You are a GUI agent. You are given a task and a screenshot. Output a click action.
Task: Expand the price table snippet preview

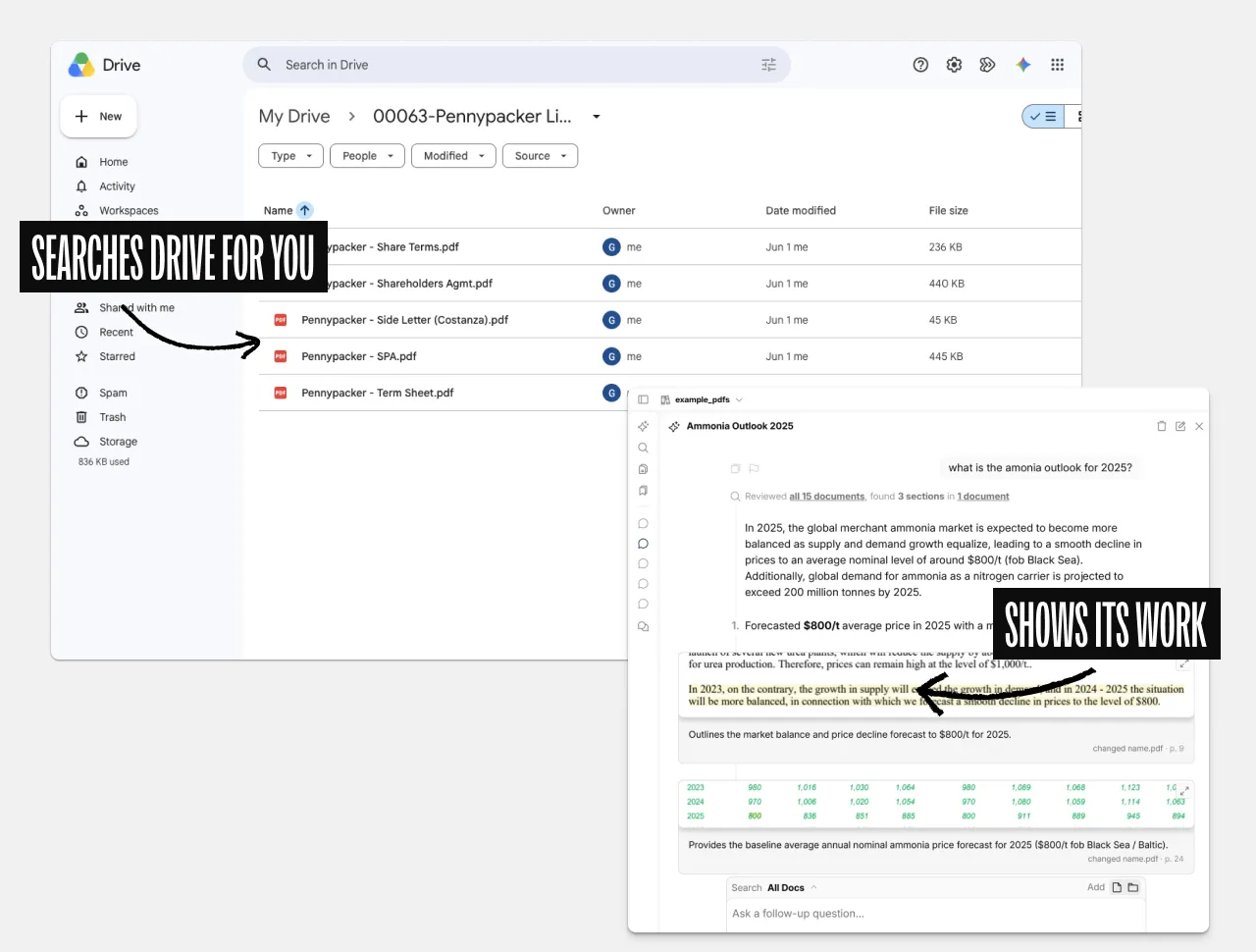point(1184,790)
